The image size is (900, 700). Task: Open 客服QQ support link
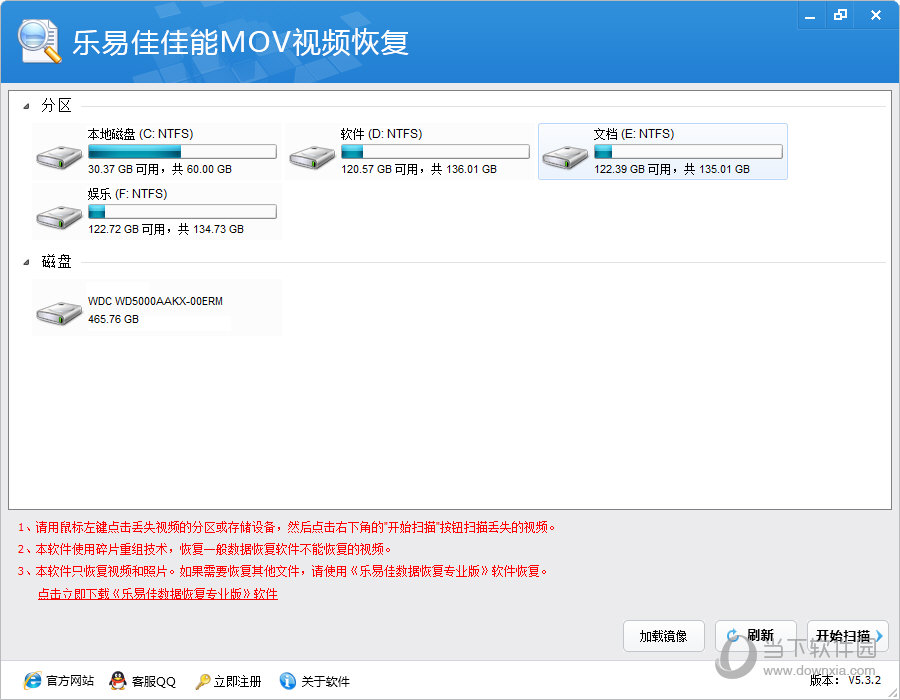154,681
